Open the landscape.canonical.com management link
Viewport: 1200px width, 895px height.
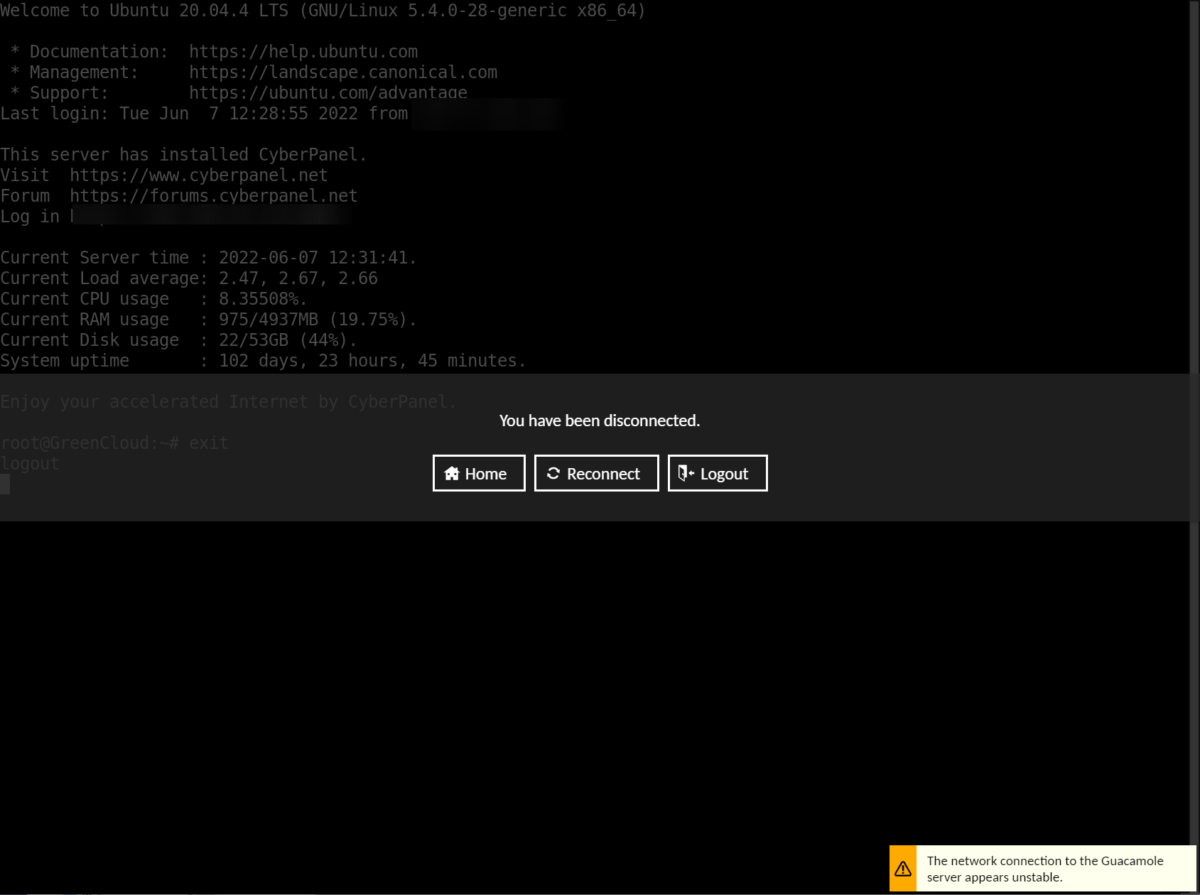(x=344, y=71)
